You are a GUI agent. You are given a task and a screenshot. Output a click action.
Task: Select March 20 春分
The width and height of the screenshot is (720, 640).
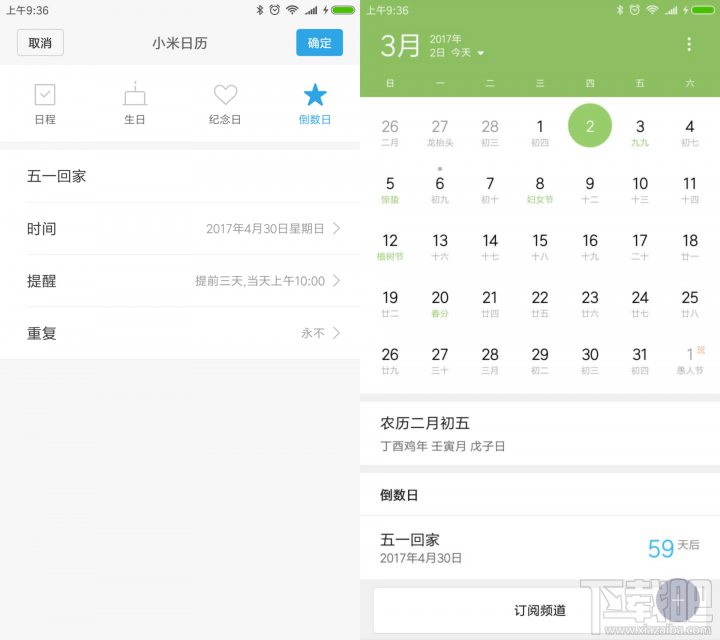(440, 303)
